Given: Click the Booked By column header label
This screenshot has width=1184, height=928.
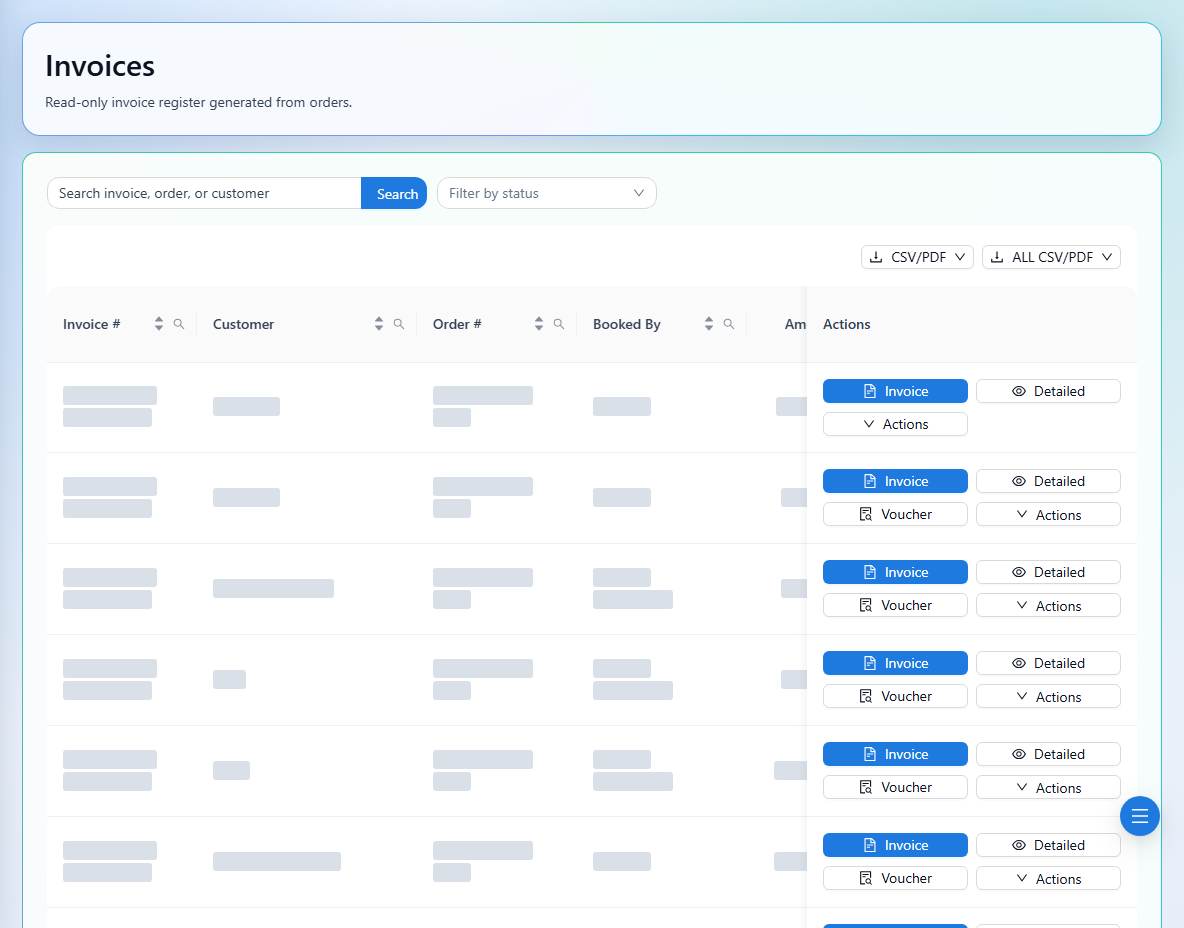Looking at the screenshot, I should click(627, 324).
